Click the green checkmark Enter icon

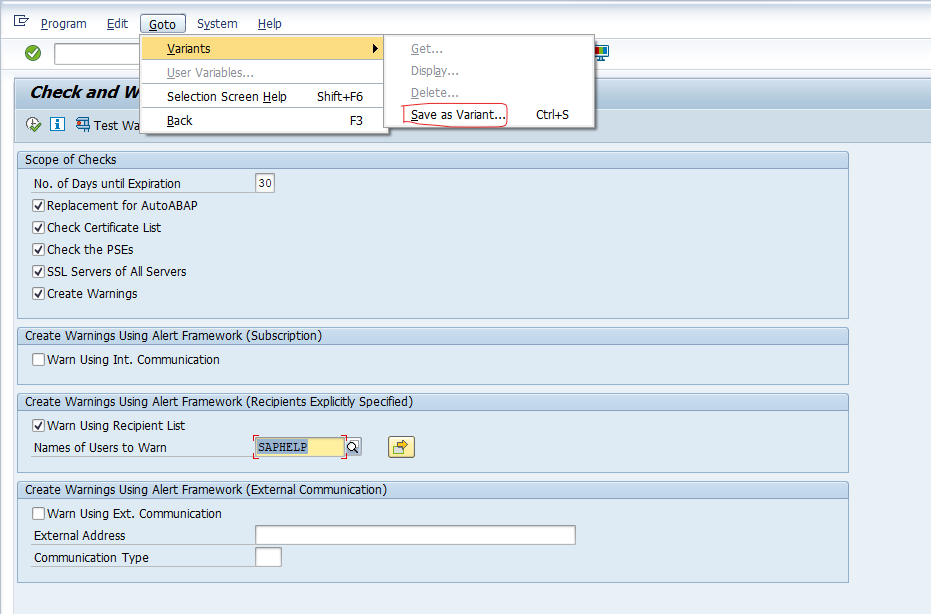point(33,53)
